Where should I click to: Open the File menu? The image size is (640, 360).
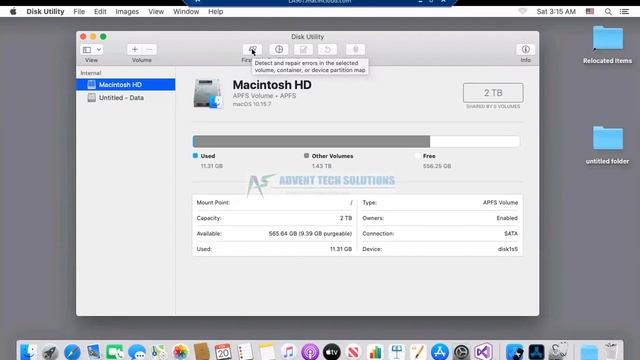(x=79, y=11)
